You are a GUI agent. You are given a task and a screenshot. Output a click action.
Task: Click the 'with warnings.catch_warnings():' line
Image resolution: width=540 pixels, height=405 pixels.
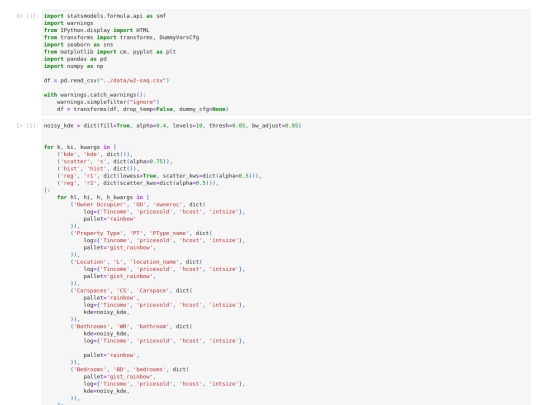click(x=95, y=95)
